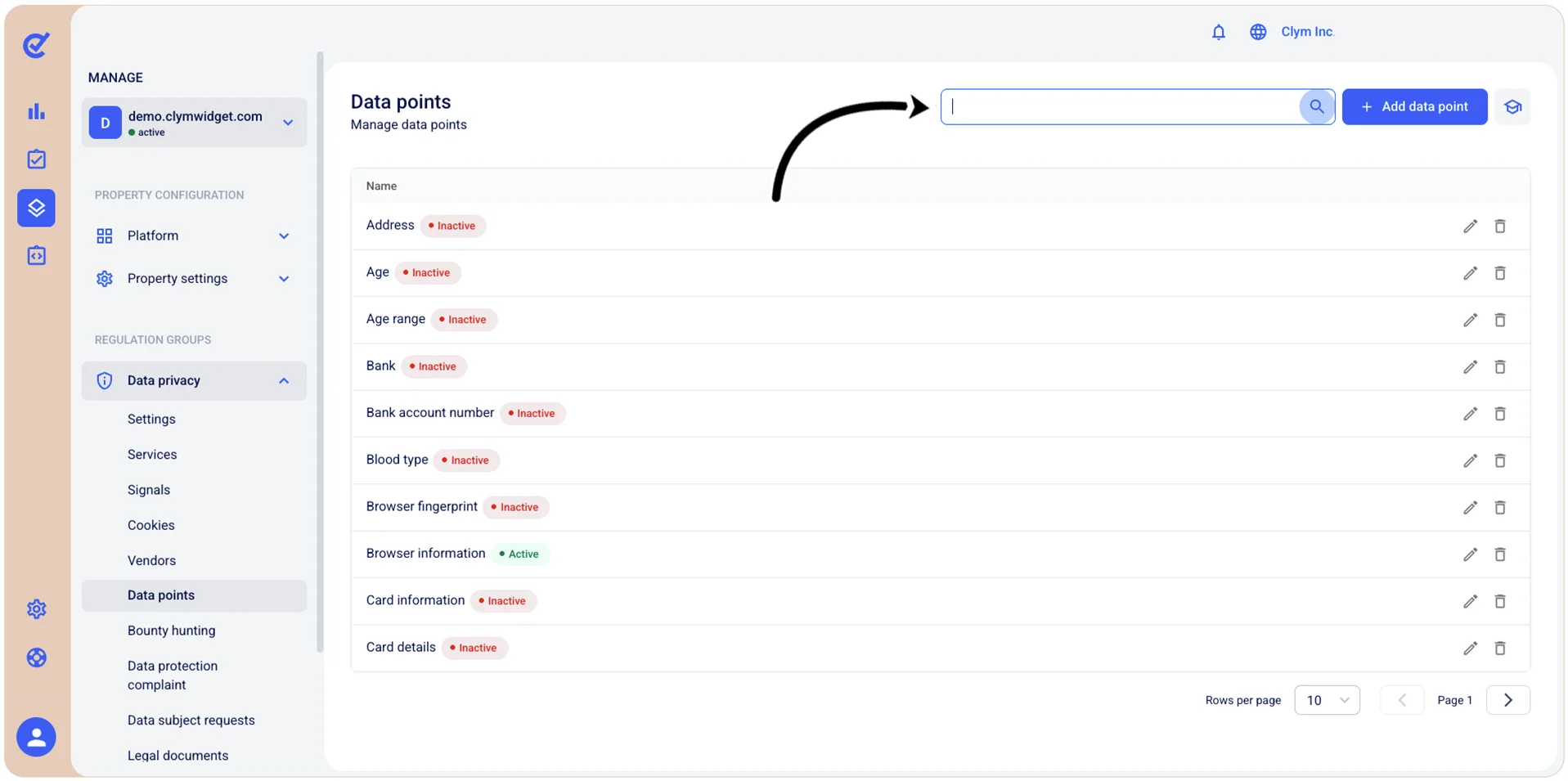Open Bounty hunting in sidebar

[172, 631]
